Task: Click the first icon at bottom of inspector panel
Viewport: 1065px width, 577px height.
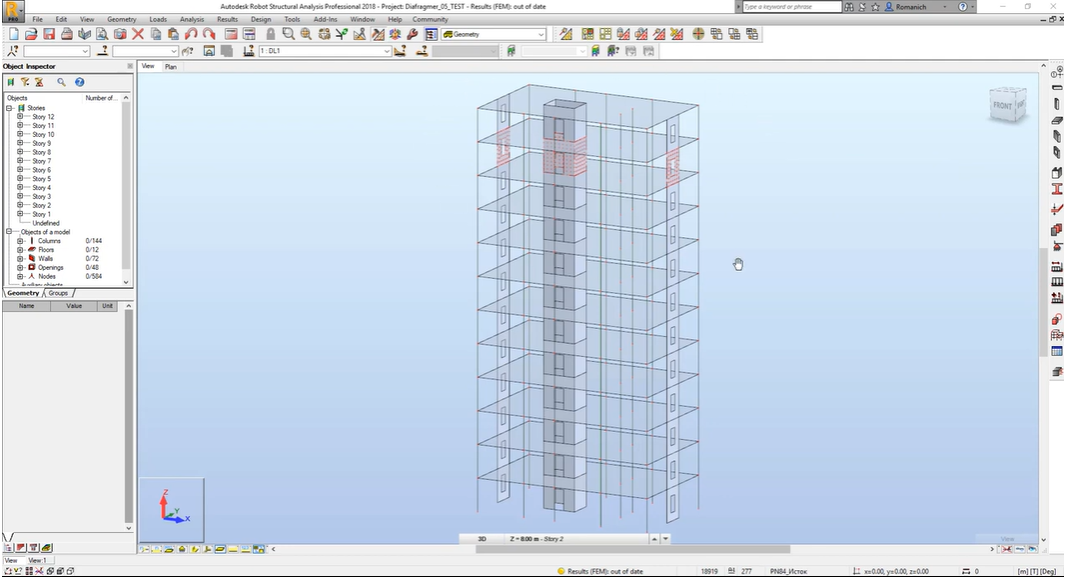Action: pos(8,548)
